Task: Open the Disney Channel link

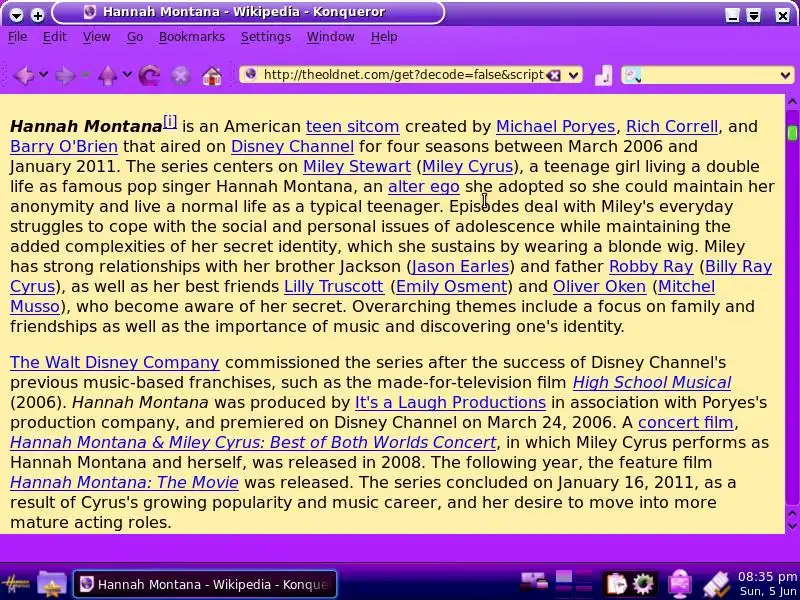Action: pos(292,146)
